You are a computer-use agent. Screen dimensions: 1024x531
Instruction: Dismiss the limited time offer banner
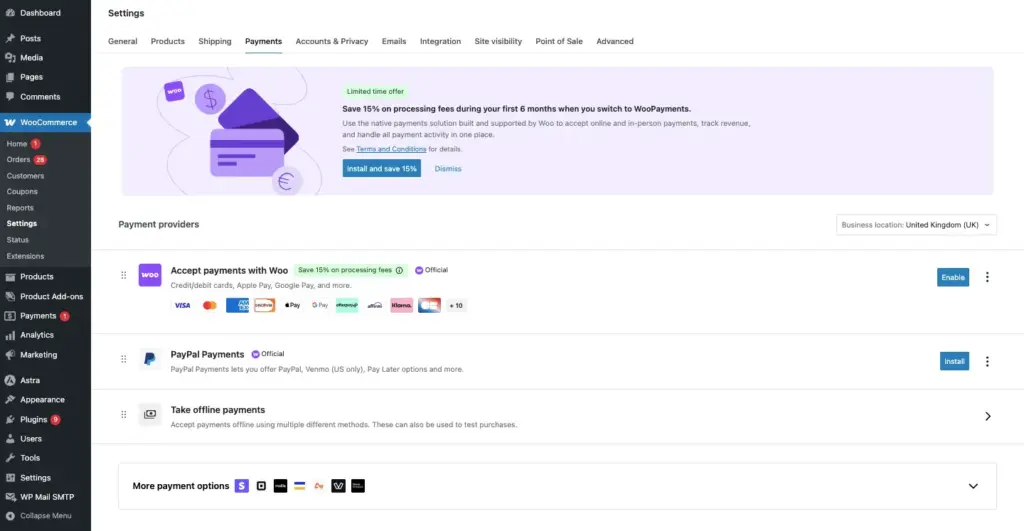click(x=448, y=169)
